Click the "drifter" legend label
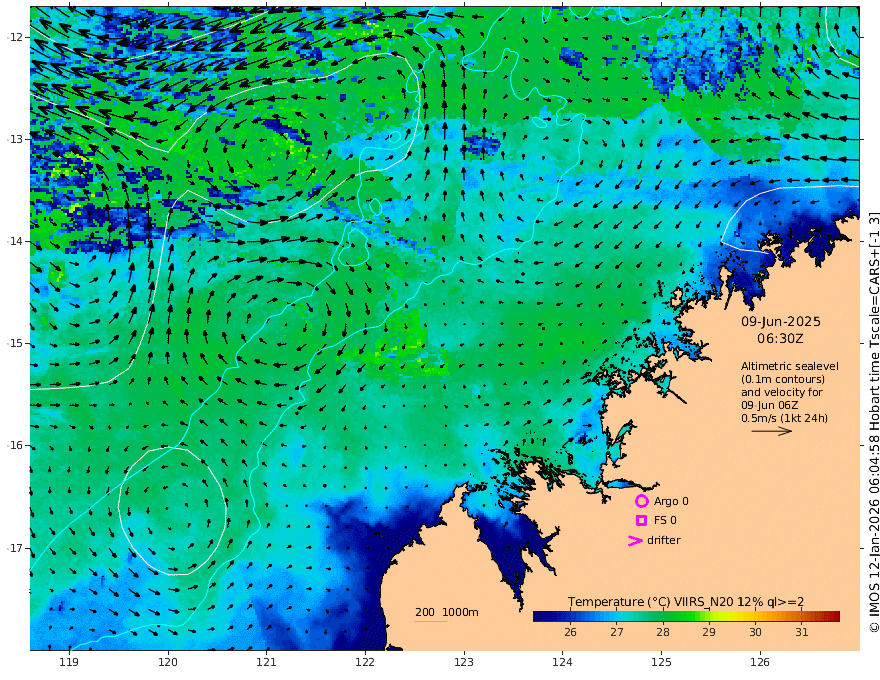 (663, 540)
